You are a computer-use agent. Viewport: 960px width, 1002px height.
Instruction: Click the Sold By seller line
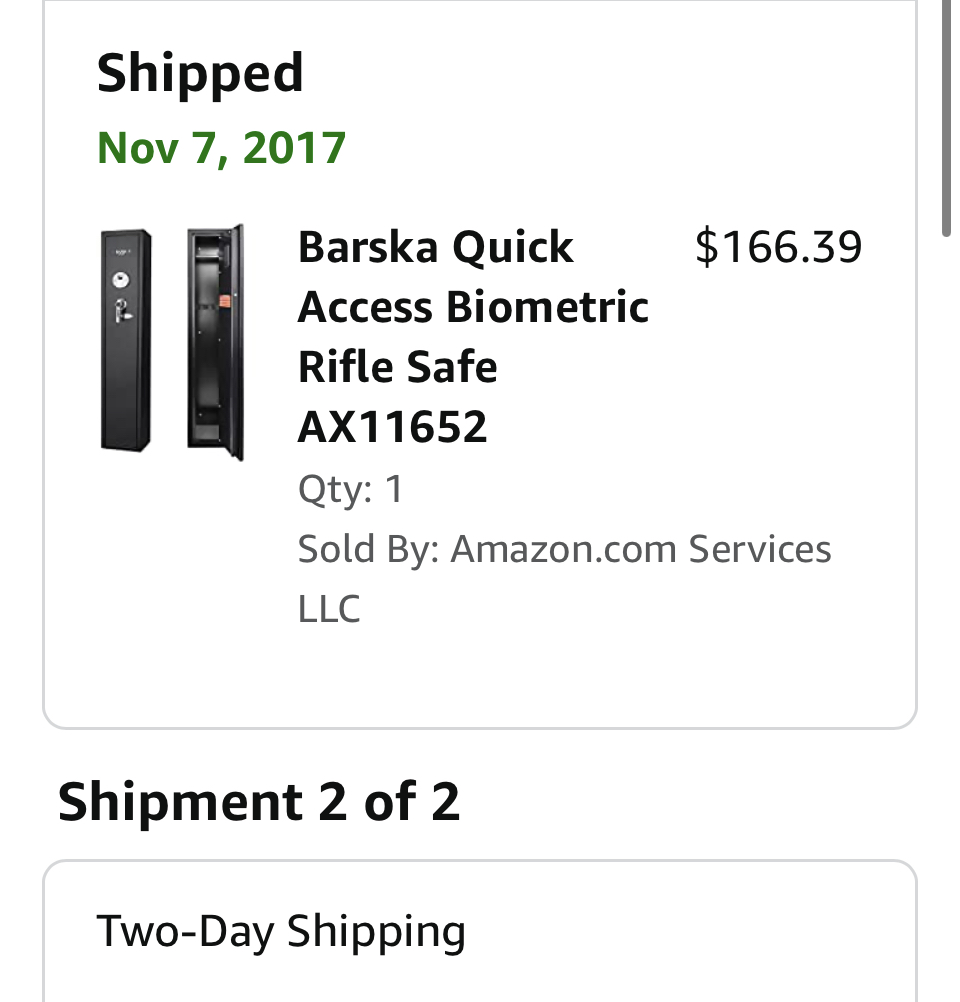coord(564,549)
